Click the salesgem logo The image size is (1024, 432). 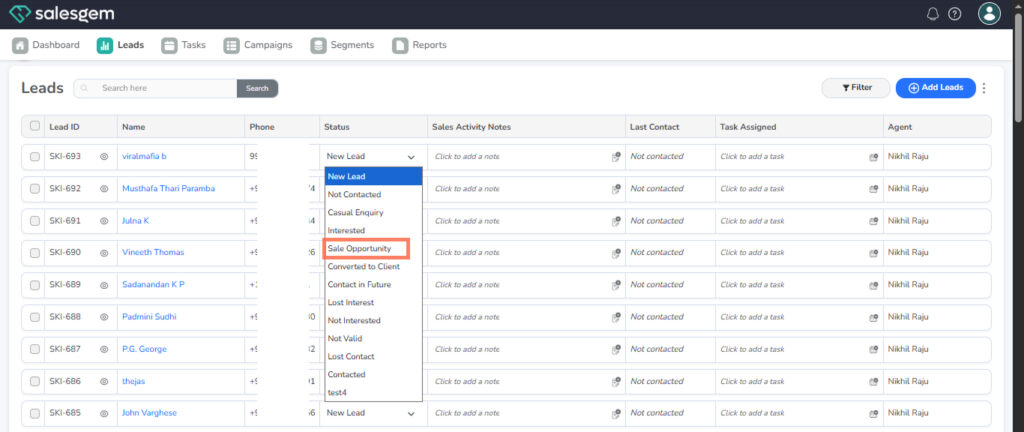pyautogui.click(x=60, y=14)
